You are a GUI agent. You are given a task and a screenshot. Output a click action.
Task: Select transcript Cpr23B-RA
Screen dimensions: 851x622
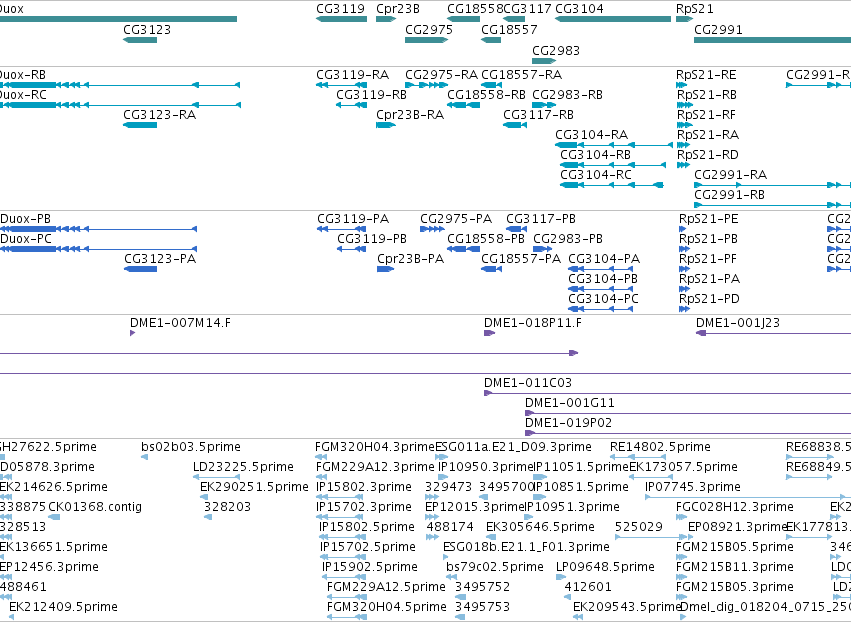(410, 115)
